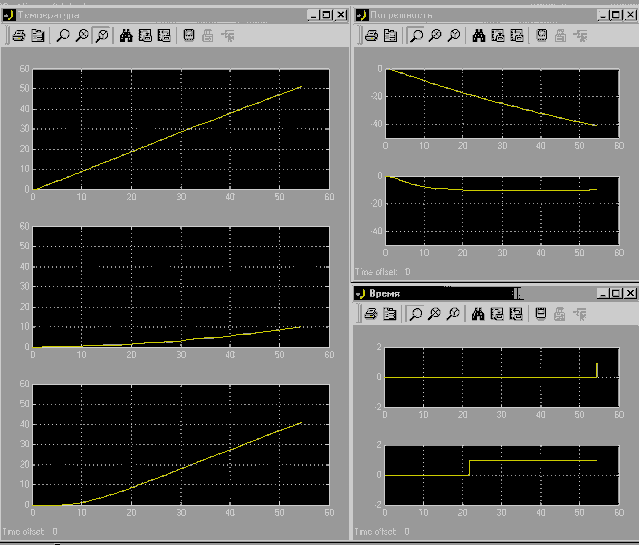Select Zoom tool in the Температура scope
Screen dimensions: 639x545
[x=63, y=36]
